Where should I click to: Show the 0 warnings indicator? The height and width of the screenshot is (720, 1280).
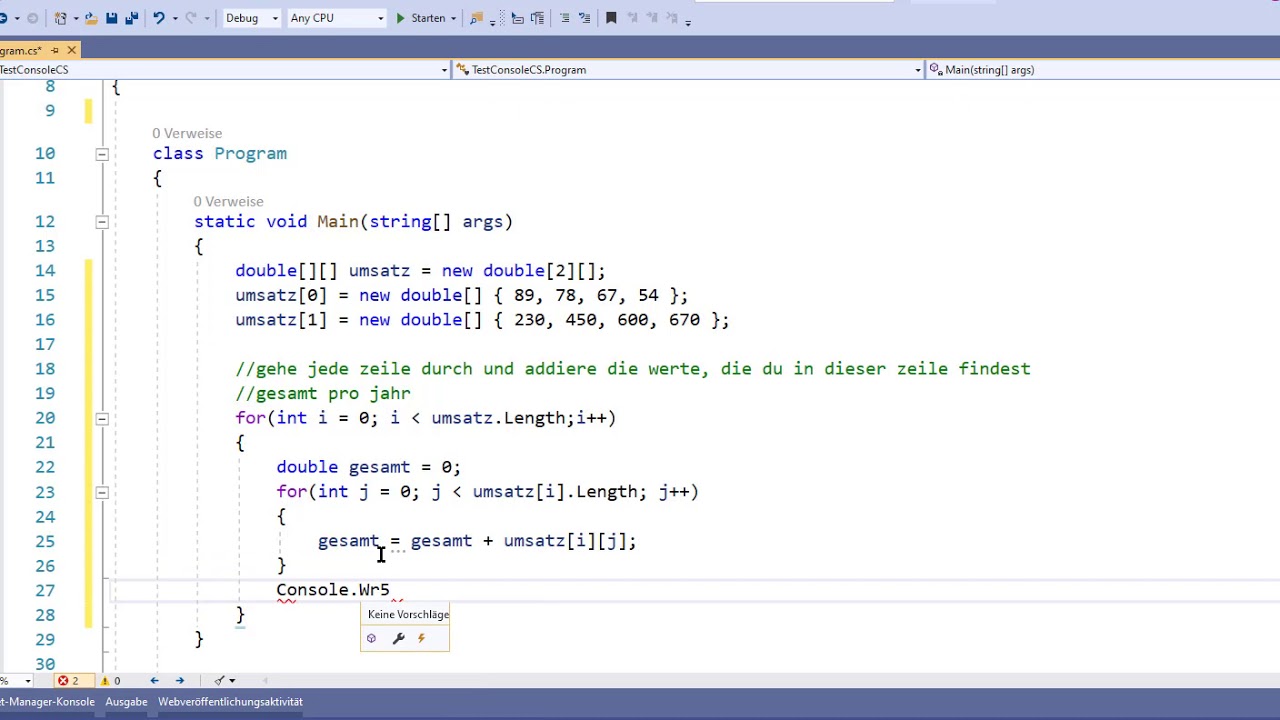point(109,681)
